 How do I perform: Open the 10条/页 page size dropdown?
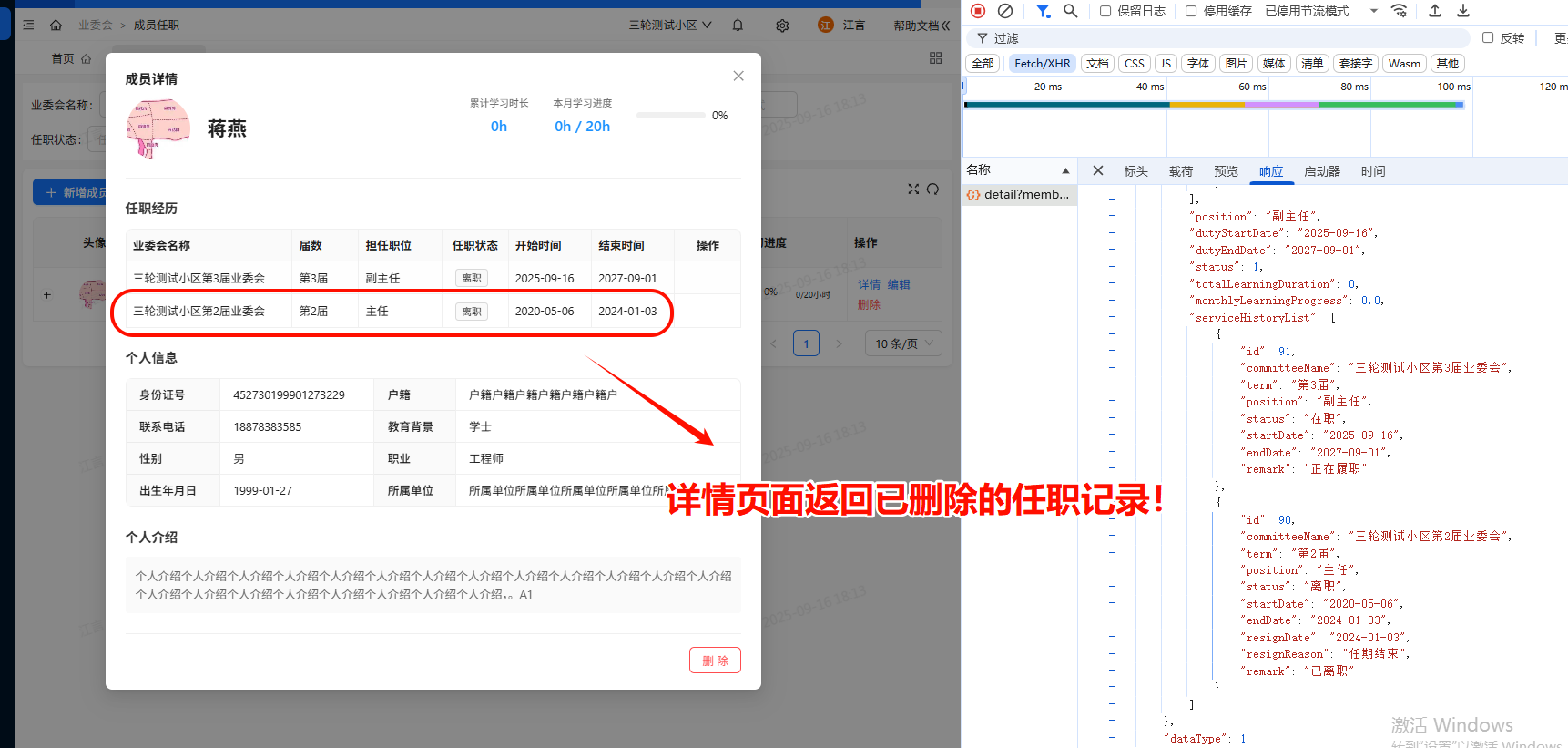click(903, 343)
